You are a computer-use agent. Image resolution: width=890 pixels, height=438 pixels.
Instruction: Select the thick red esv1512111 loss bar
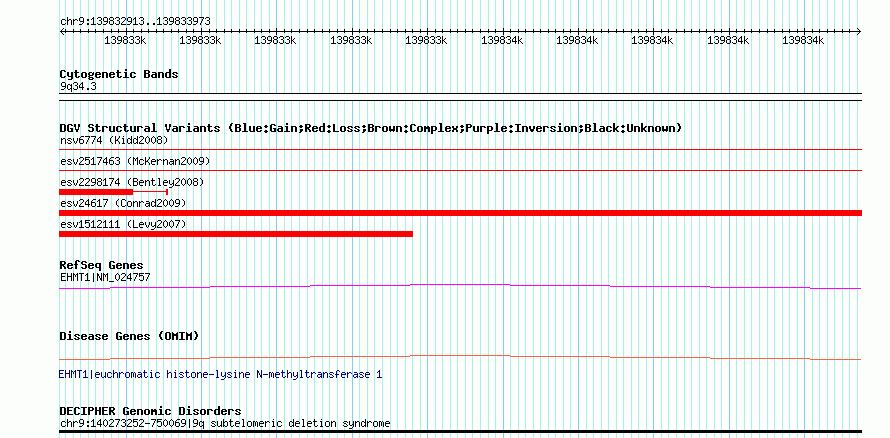pyautogui.click(x=236, y=234)
